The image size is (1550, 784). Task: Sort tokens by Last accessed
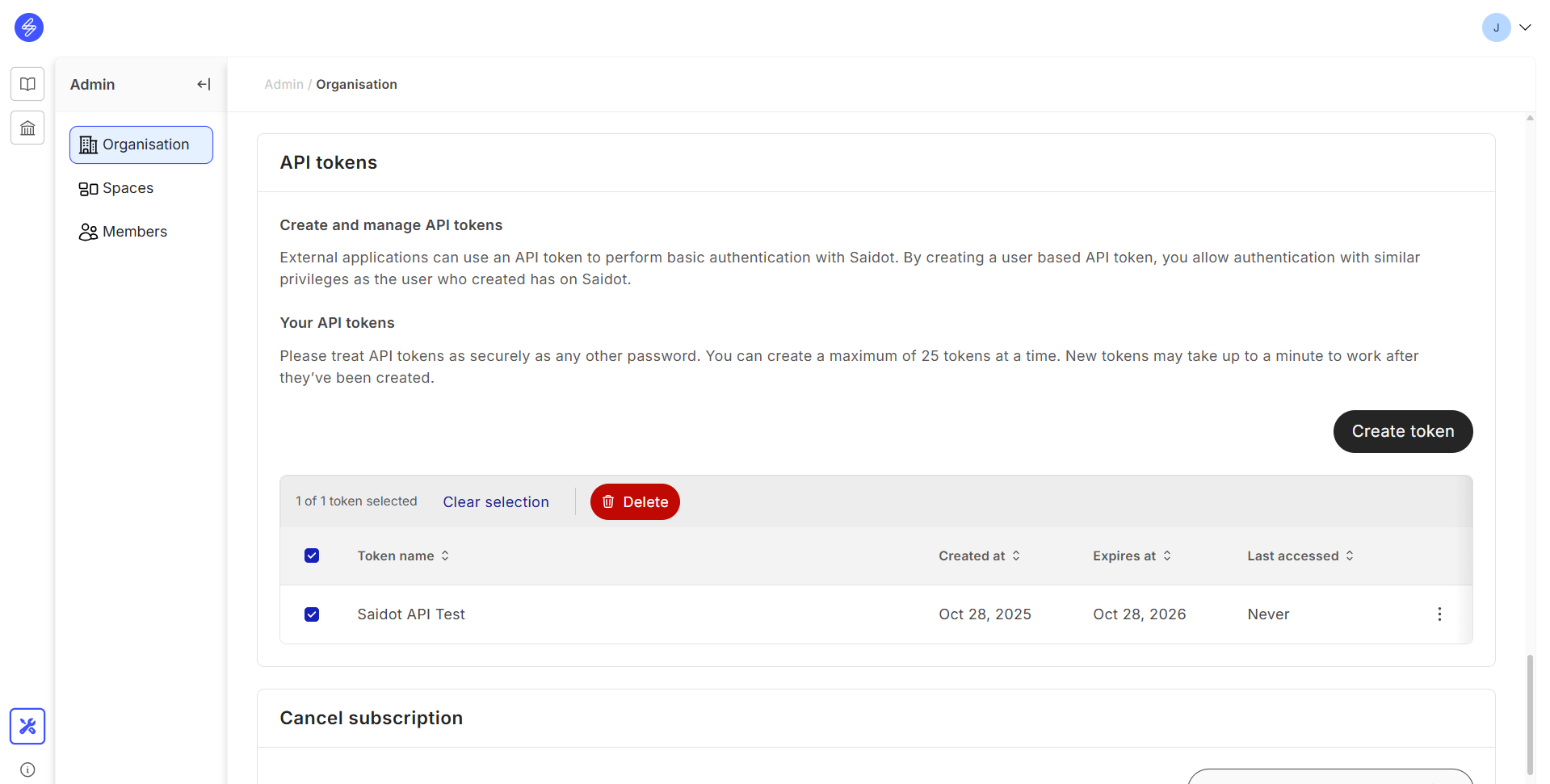coord(1300,556)
